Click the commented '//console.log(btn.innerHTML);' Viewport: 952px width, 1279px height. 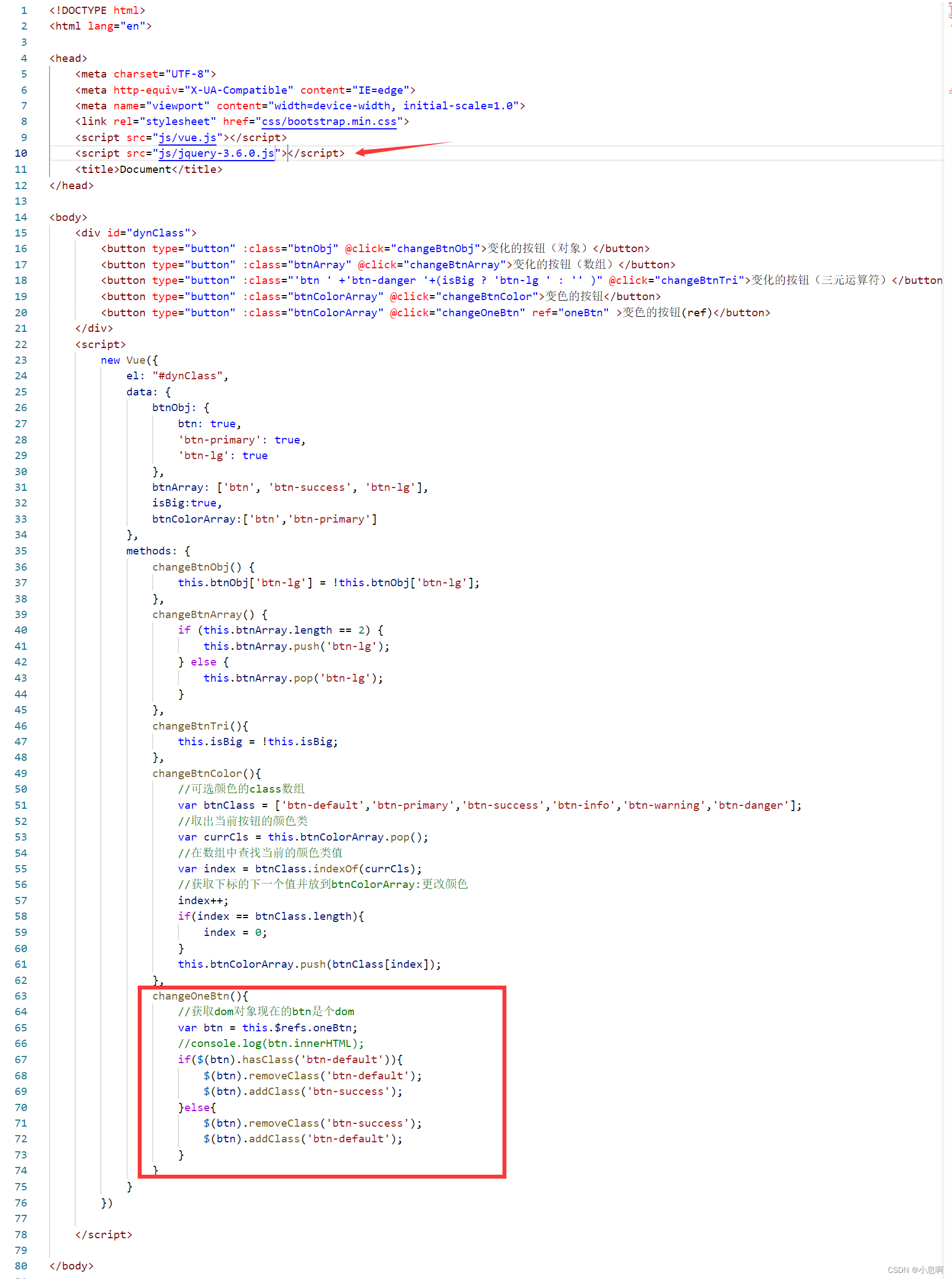271,1044
